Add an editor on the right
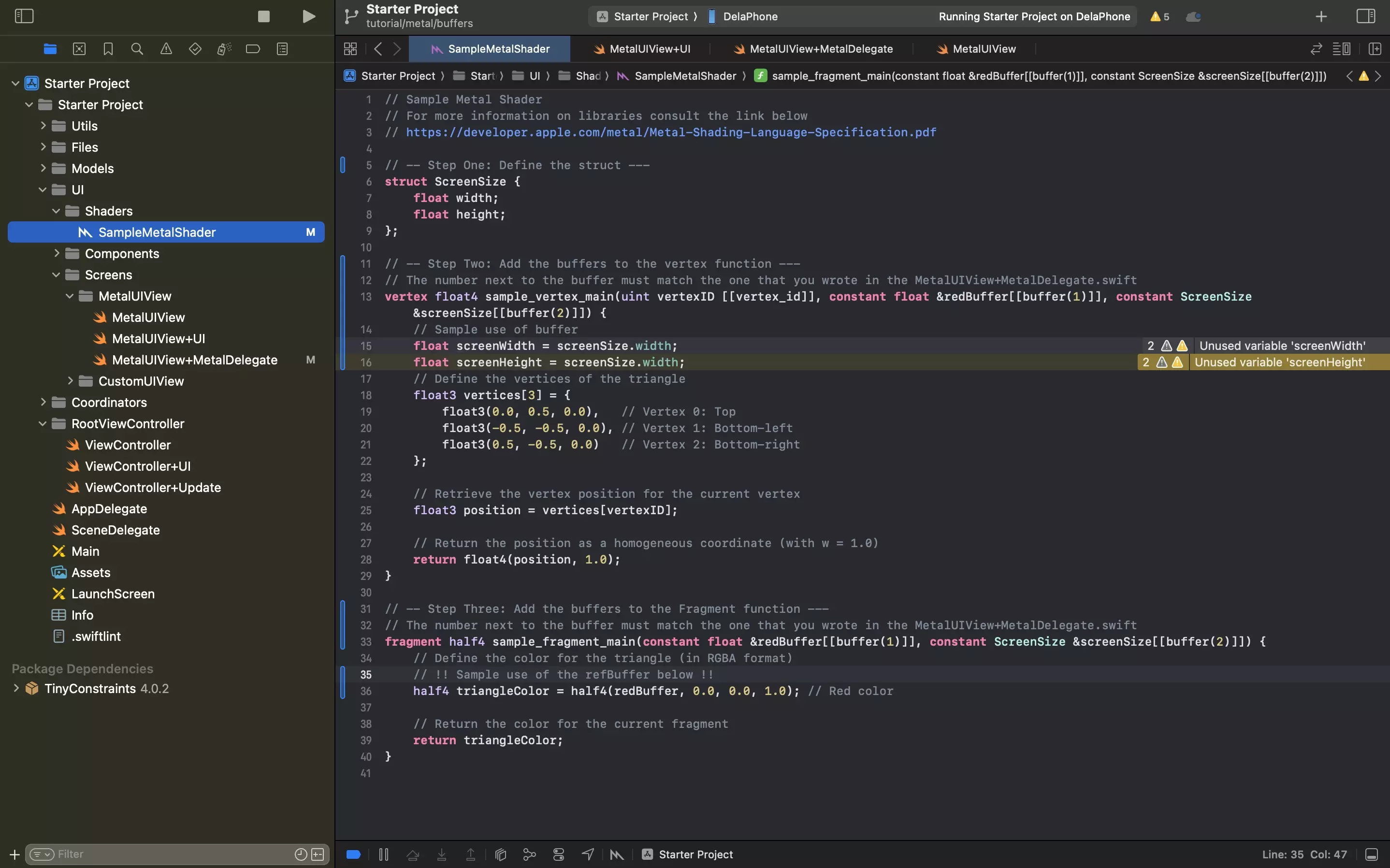1390x868 pixels. [1375, 49]
